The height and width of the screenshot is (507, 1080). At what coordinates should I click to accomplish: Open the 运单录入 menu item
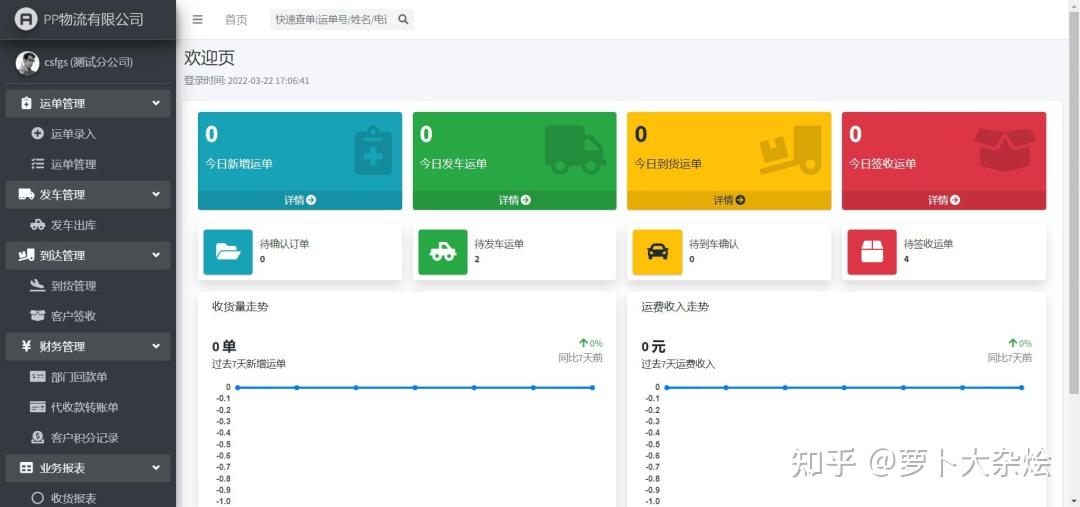click(x=87, y=134)
